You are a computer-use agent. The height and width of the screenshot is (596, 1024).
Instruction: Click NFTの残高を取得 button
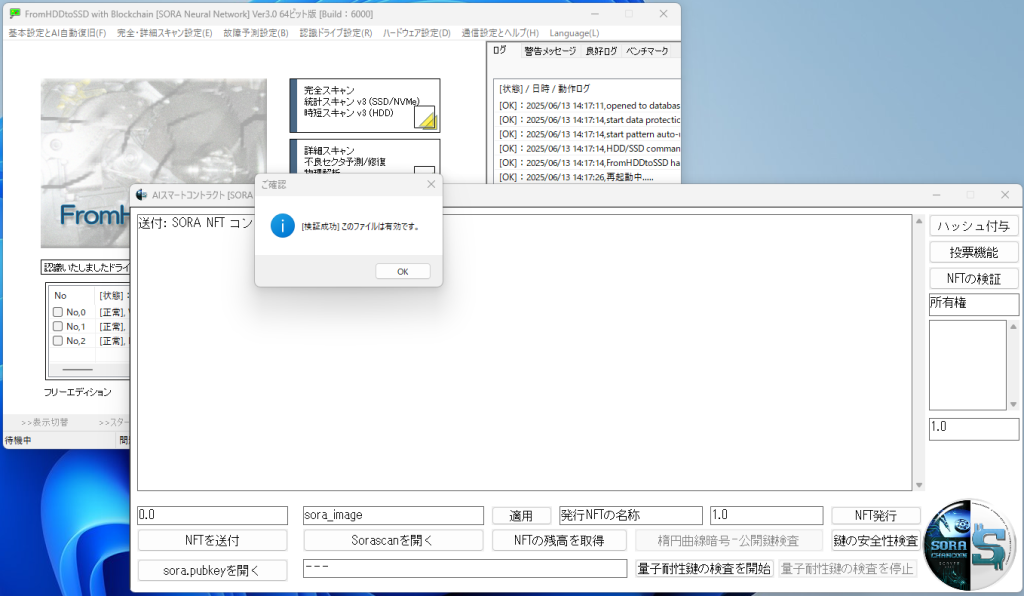pos(559,541)
